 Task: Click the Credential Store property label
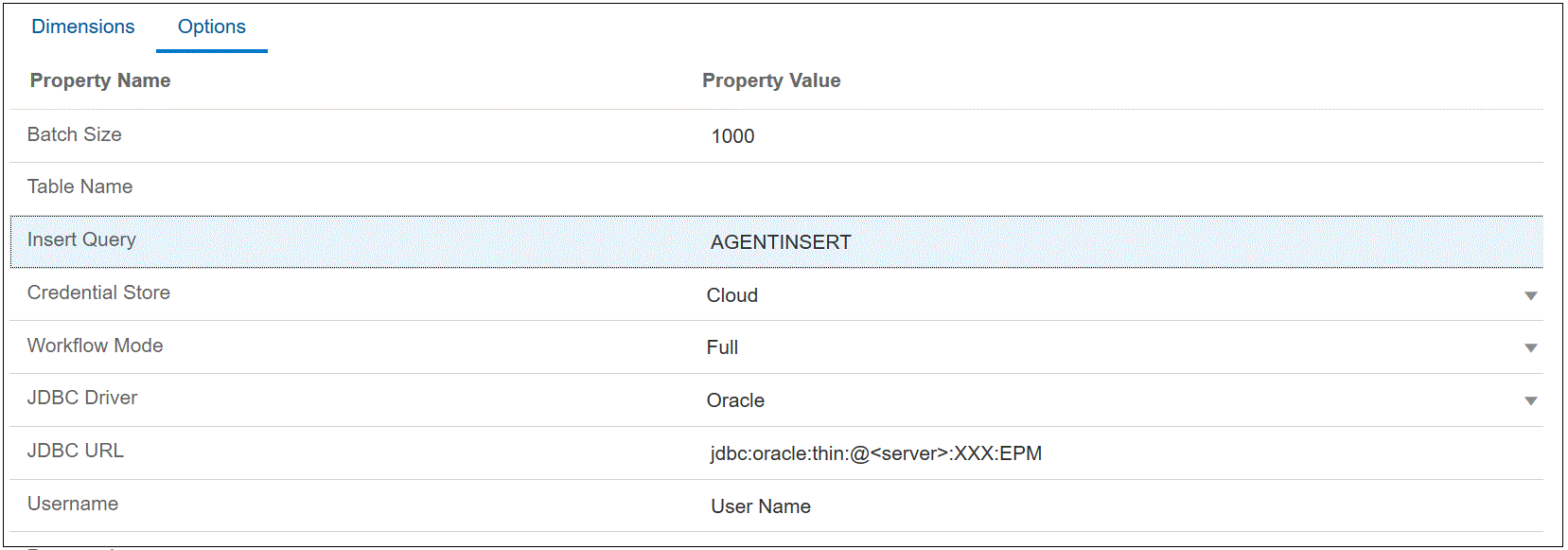[98, 293]
